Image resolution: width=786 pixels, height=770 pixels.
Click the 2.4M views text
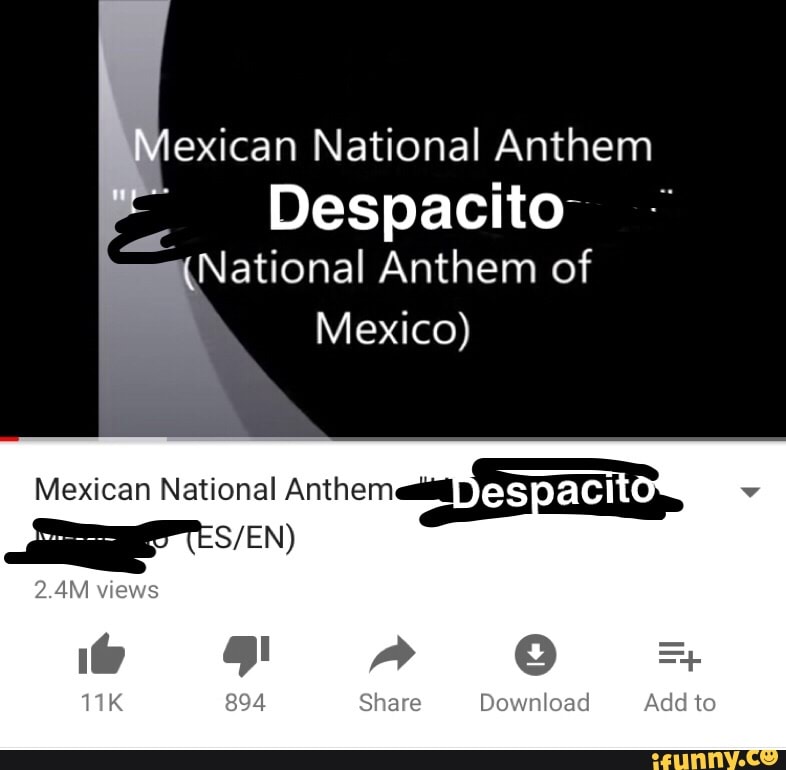pyautogui.click(x=96, y=590)
